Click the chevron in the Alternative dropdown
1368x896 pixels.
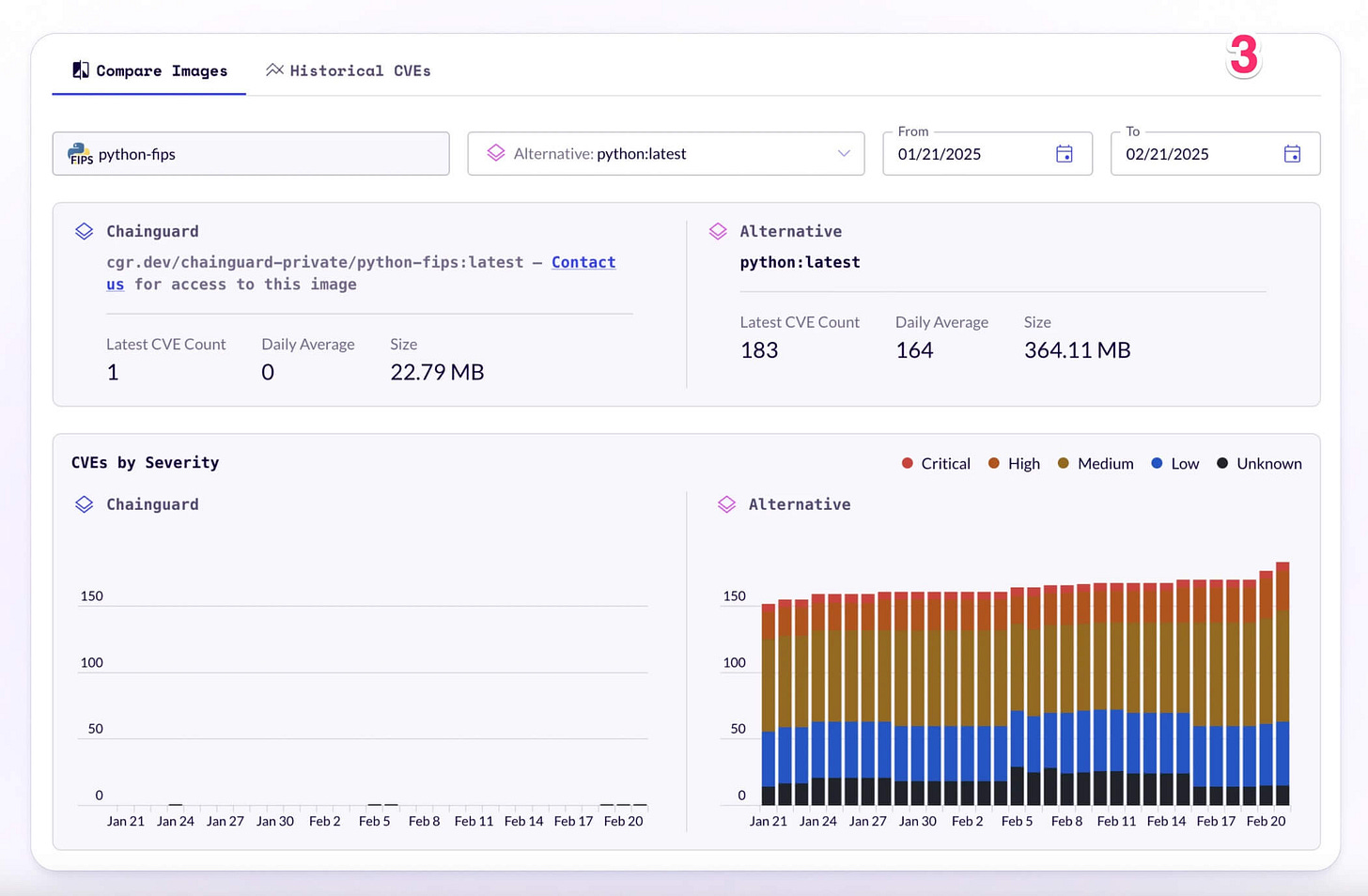click(844, 154)
